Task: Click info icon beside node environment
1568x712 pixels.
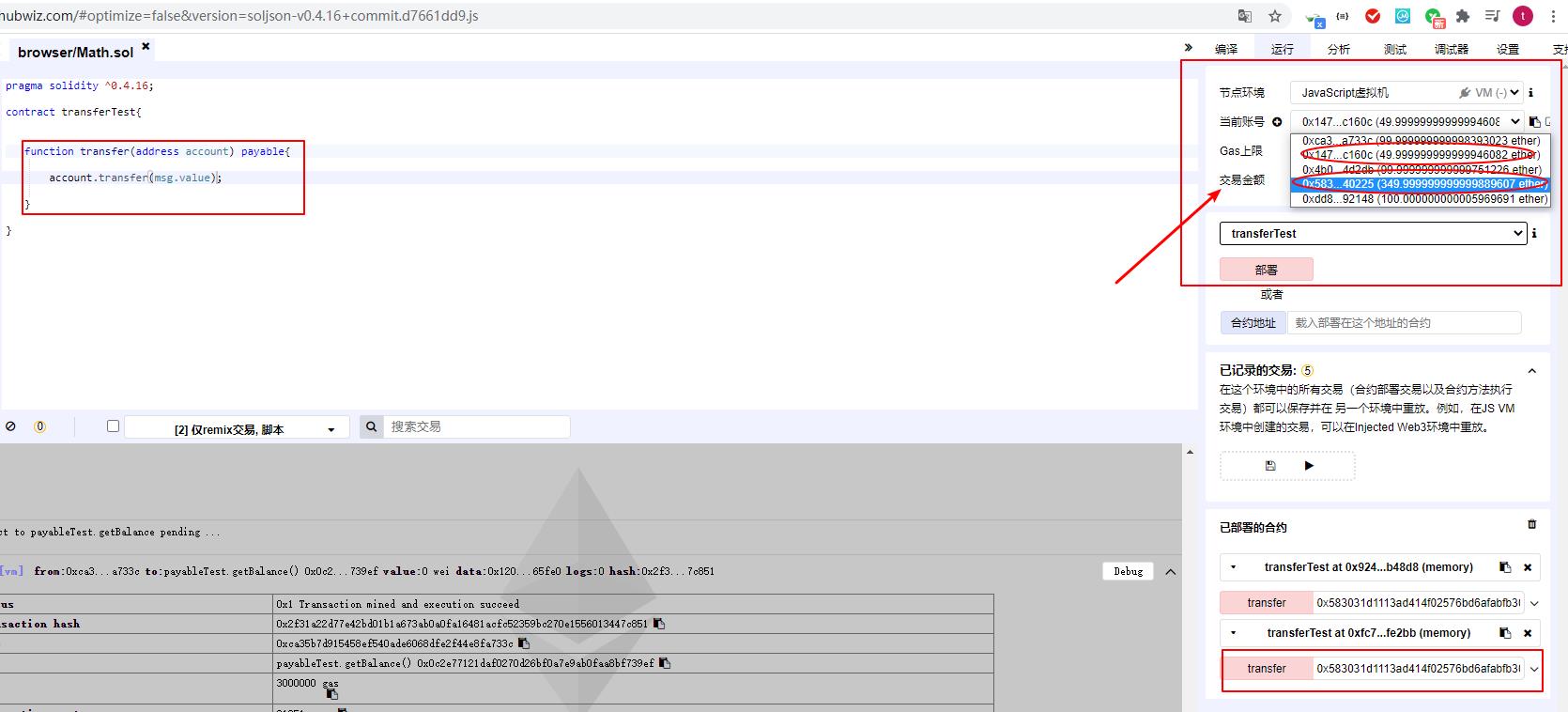Action: [x=1530, y=92]
